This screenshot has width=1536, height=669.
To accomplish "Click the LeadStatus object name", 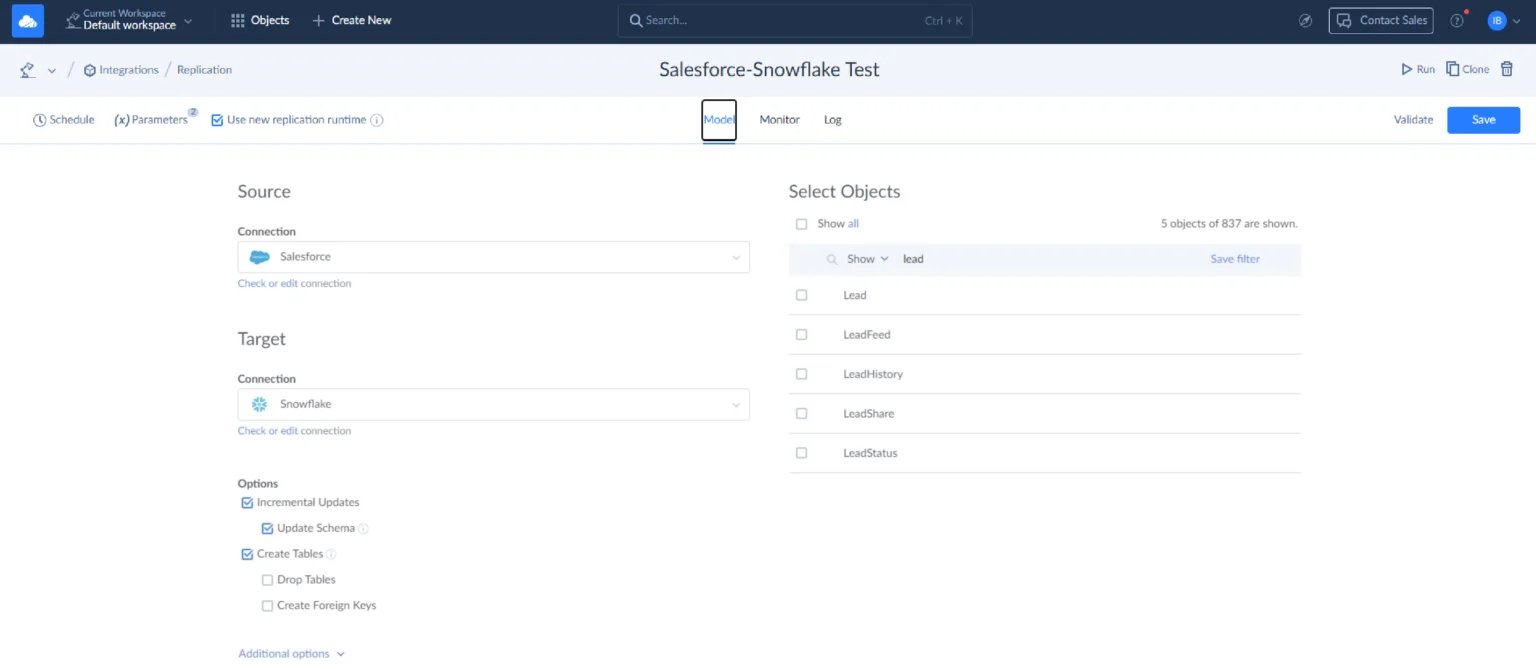I will click(870, 453).
